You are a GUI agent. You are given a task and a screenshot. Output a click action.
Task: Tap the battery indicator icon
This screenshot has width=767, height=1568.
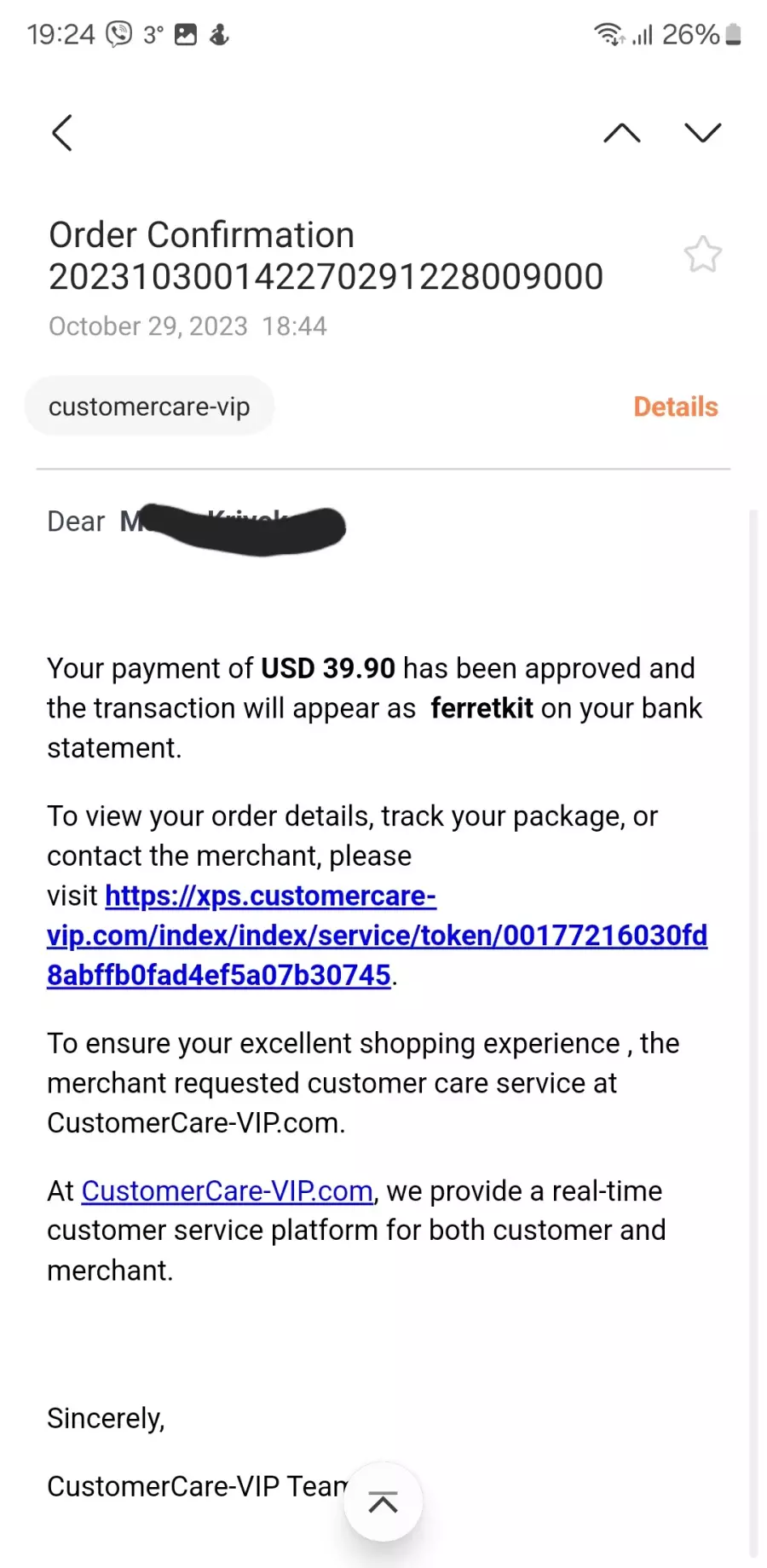tap(734, 34)
